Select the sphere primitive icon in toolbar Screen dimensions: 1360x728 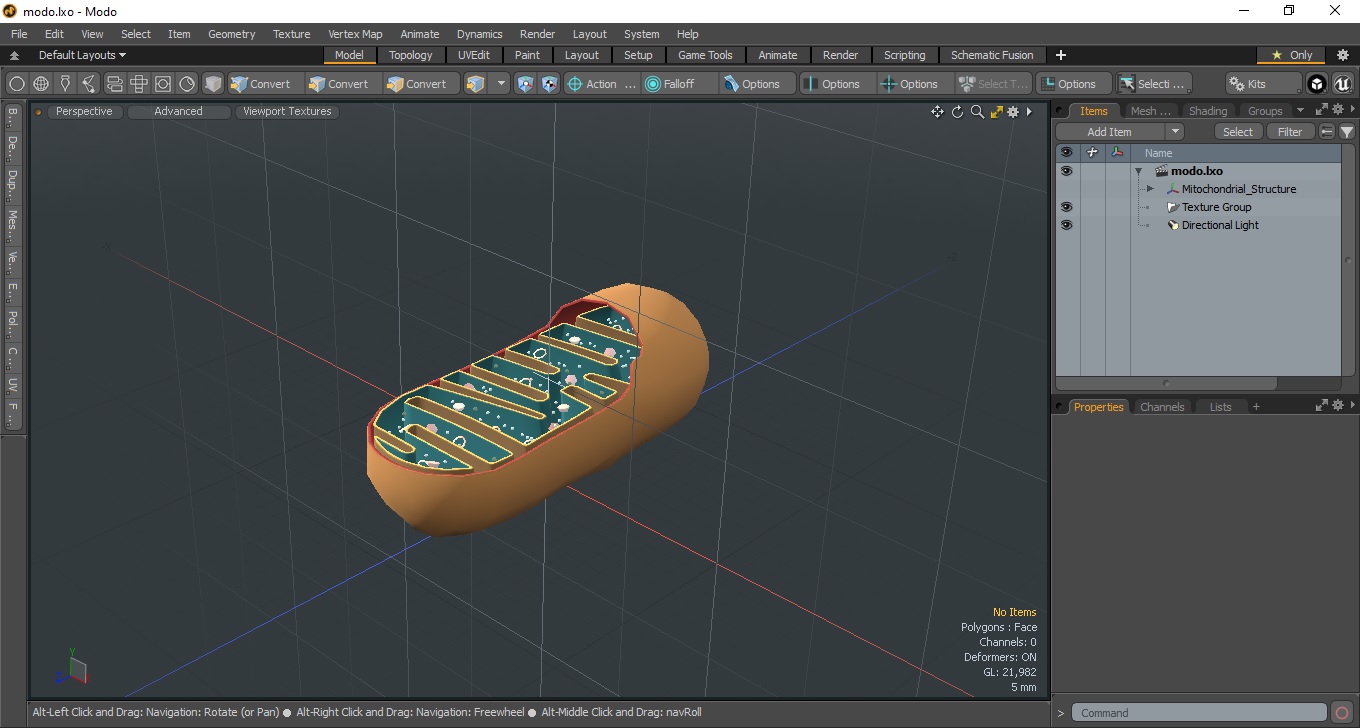point(17,84)
